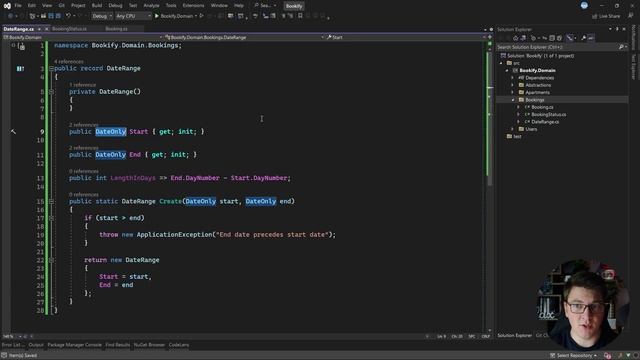Select Solution 'Bookify' root node
Image resolution: width=640 pixels, height=360 pixels.
[x=538, y=56]
